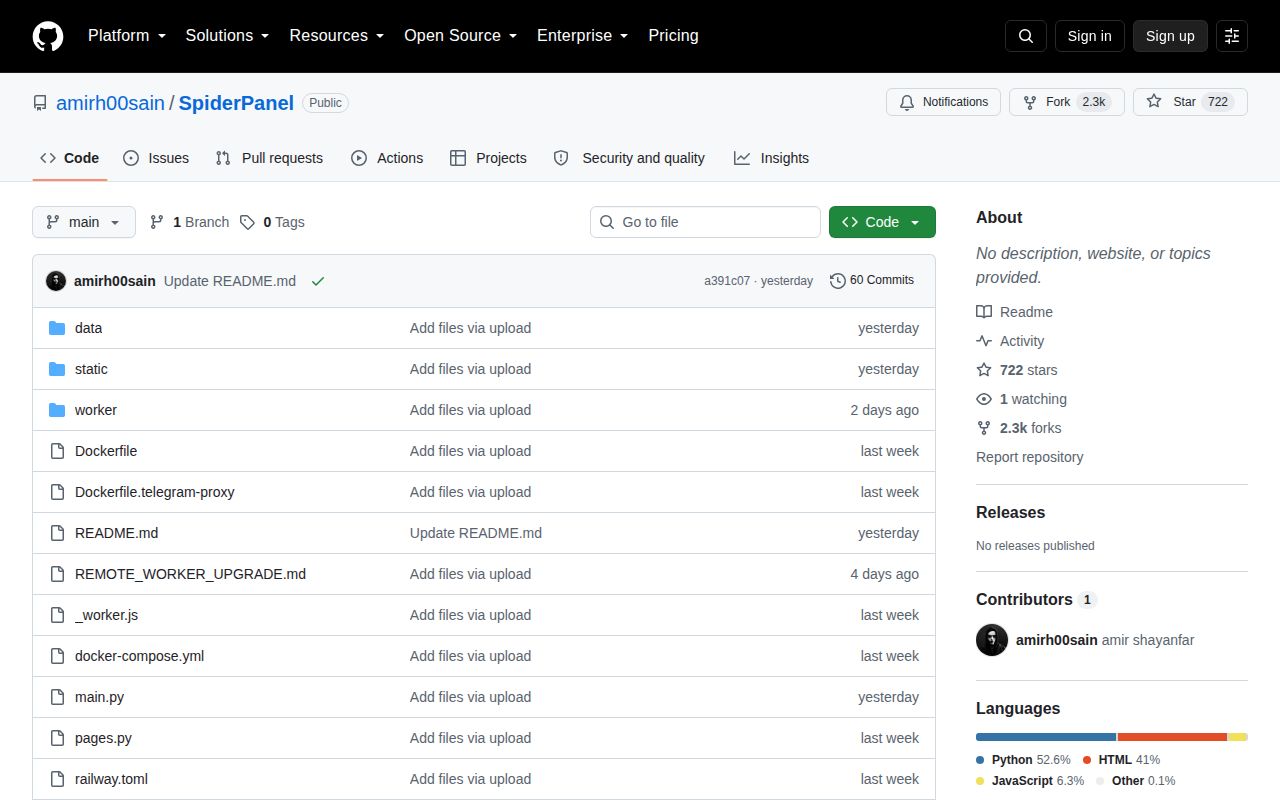Open the Pricing page link
The width and height of the screenshot is (1280, 800).
click(673, 36)
